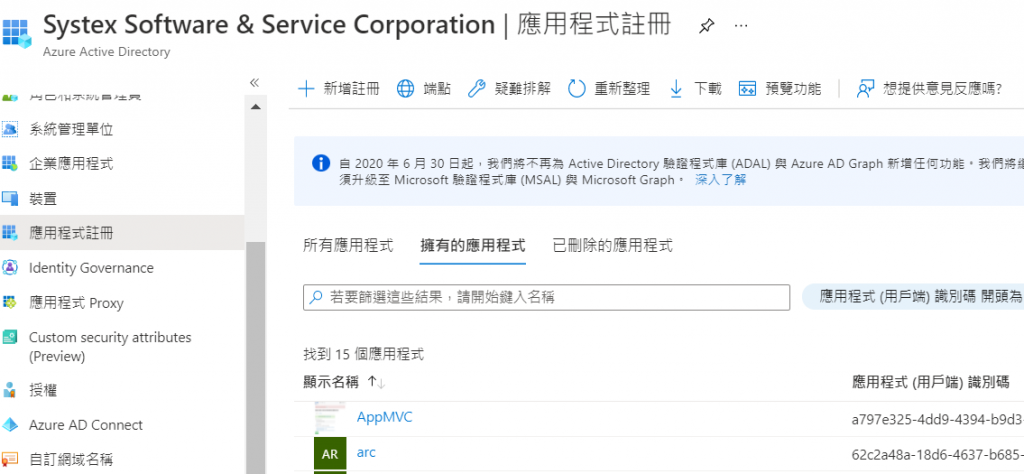
Task: Click the 系統管理單位 sidebar icon
Action: pos(10,129)
